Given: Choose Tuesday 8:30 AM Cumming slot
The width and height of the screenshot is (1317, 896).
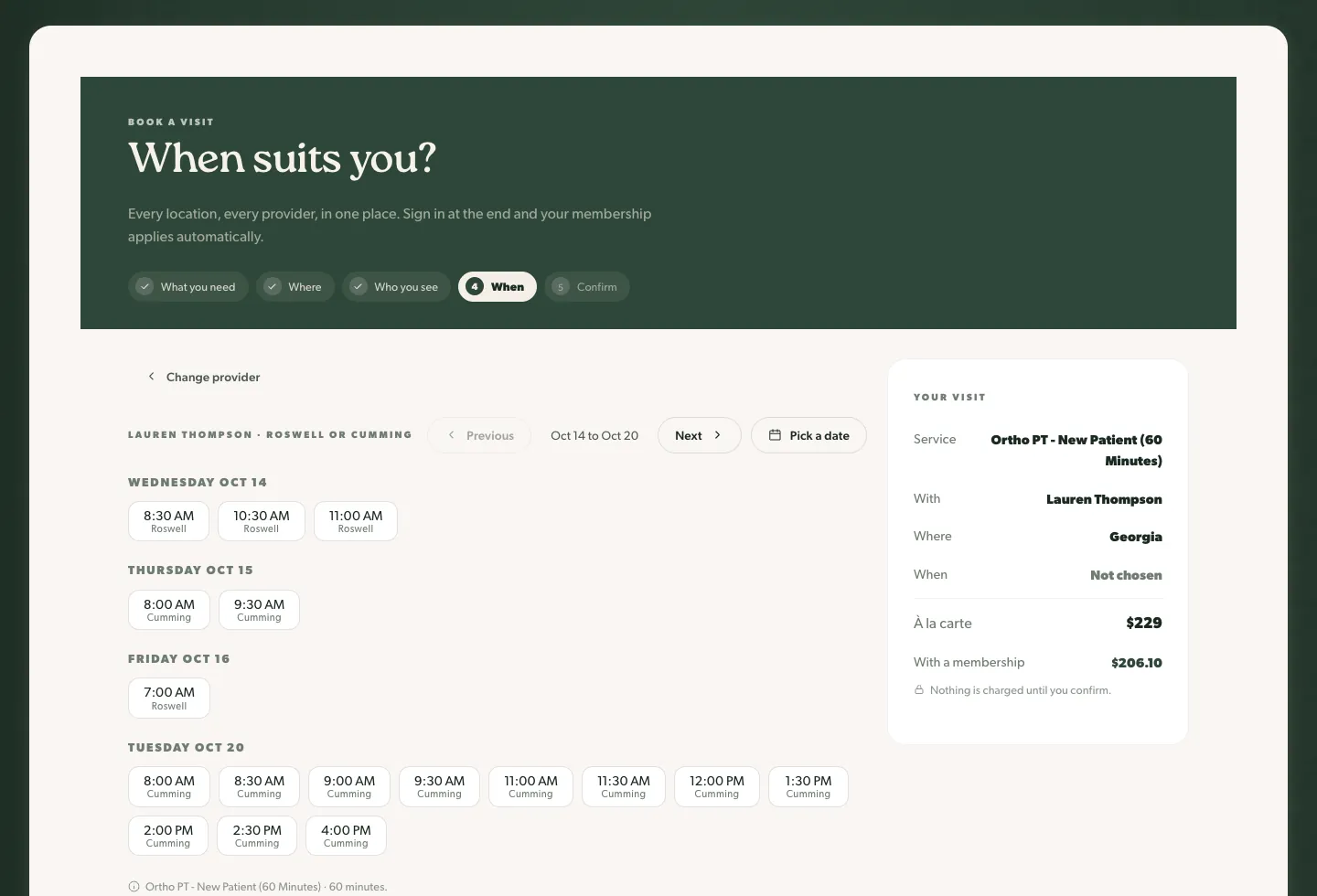Looking at the screenshot, I should coord(259,786).
